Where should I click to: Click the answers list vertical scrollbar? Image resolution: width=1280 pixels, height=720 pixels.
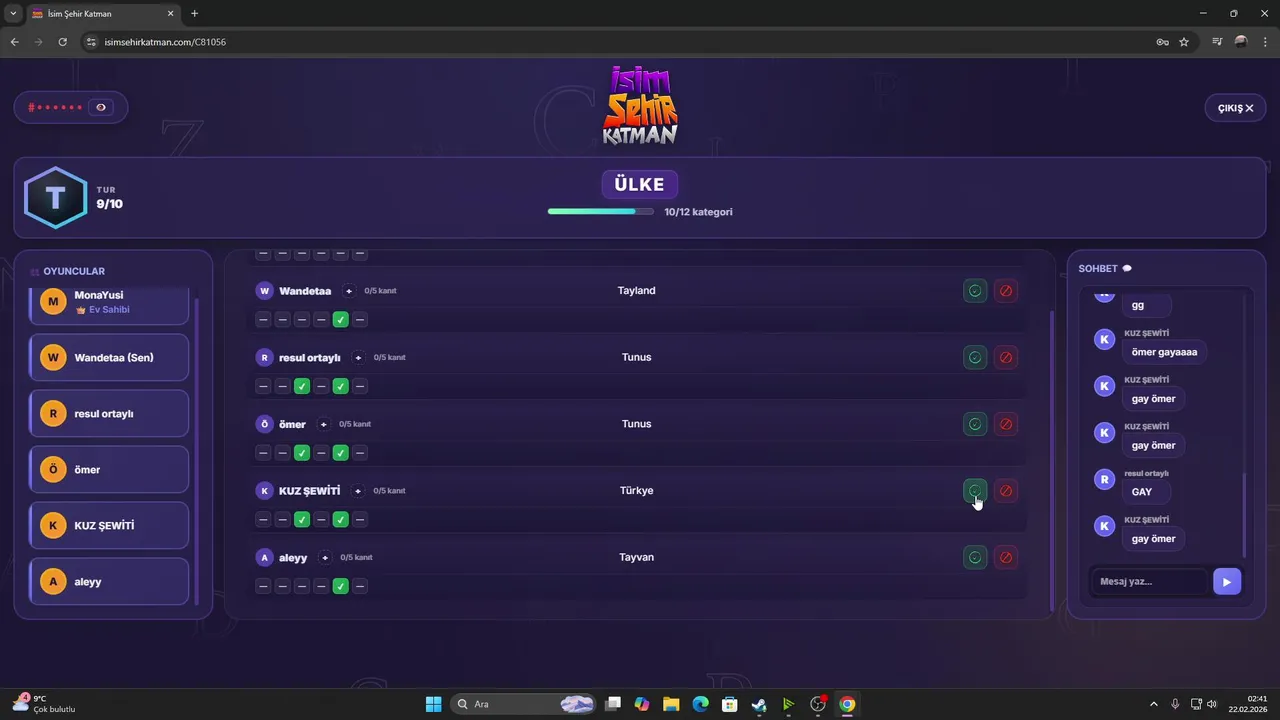click(x=1051, y=459)
